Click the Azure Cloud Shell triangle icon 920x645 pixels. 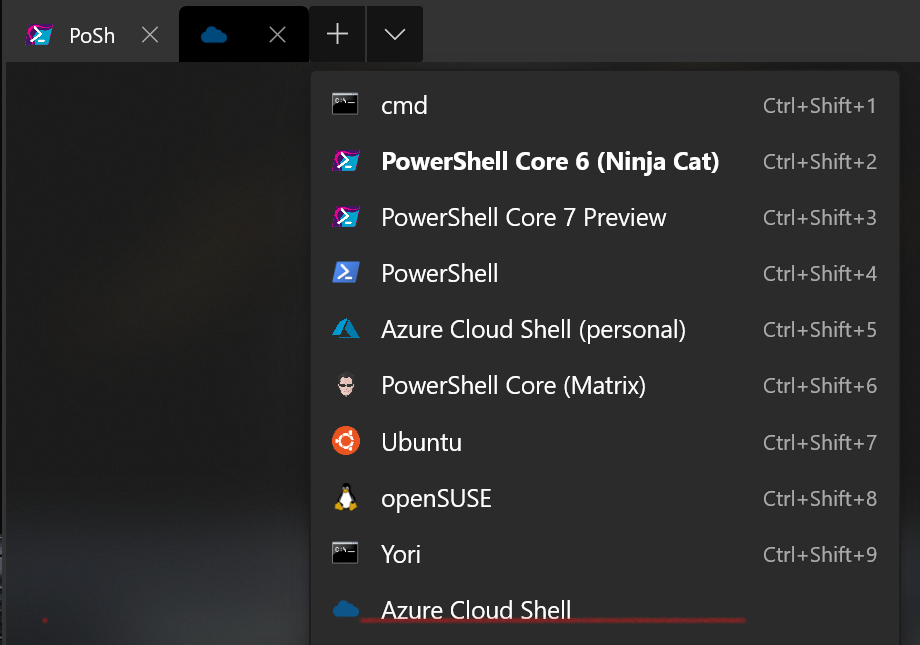(x=345, y=329)
